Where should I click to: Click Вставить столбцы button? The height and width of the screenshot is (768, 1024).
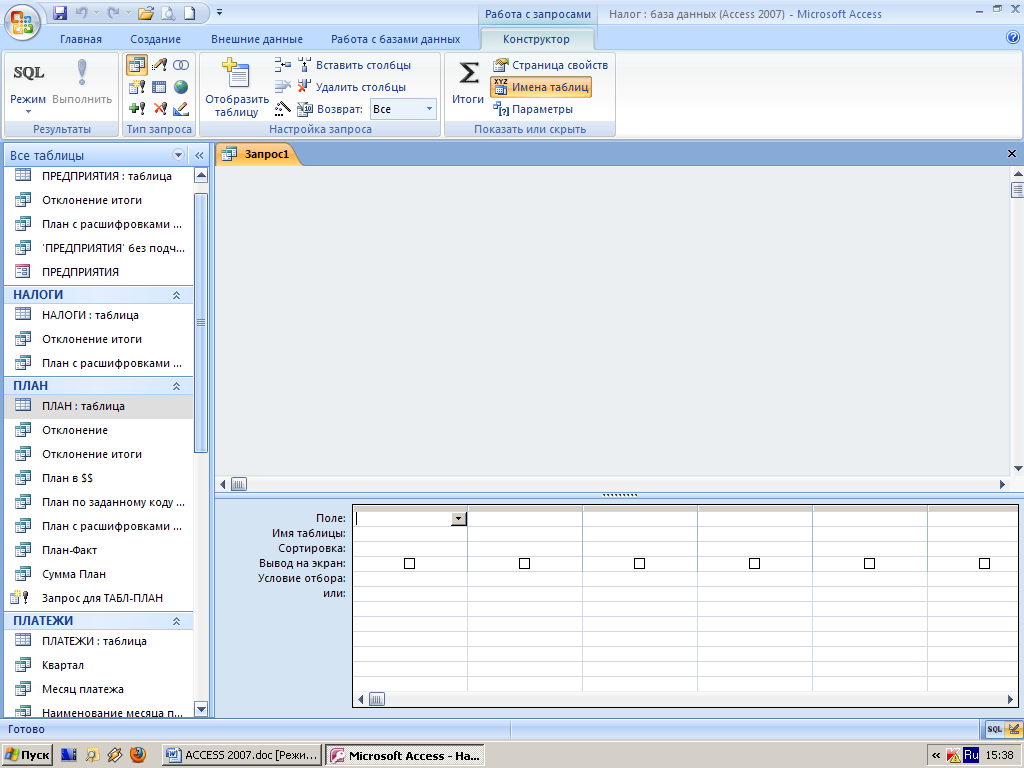[355, 65]
